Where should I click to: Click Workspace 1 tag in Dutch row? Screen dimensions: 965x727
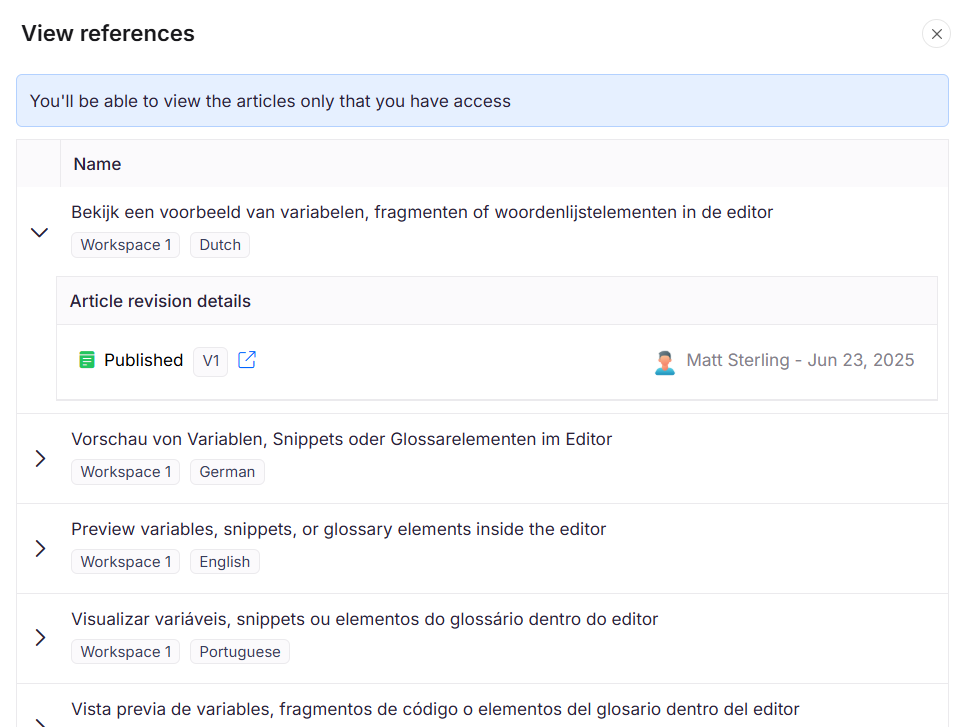[x=126, y=245]
